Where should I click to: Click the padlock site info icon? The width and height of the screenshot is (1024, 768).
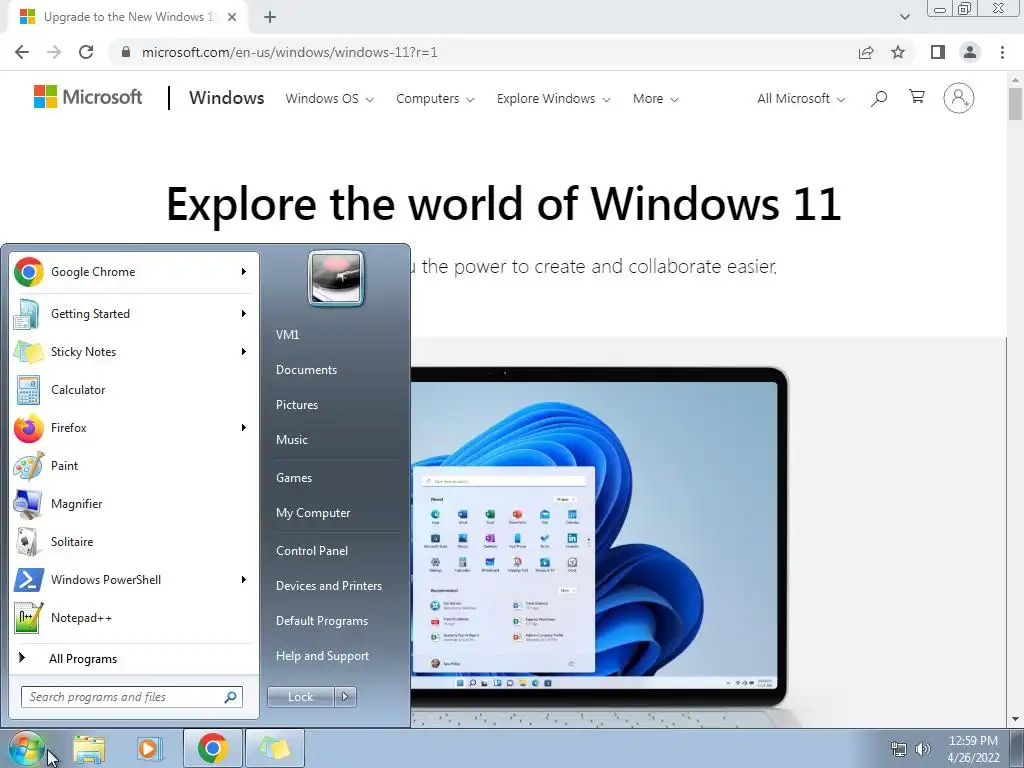tap(126, 52)
